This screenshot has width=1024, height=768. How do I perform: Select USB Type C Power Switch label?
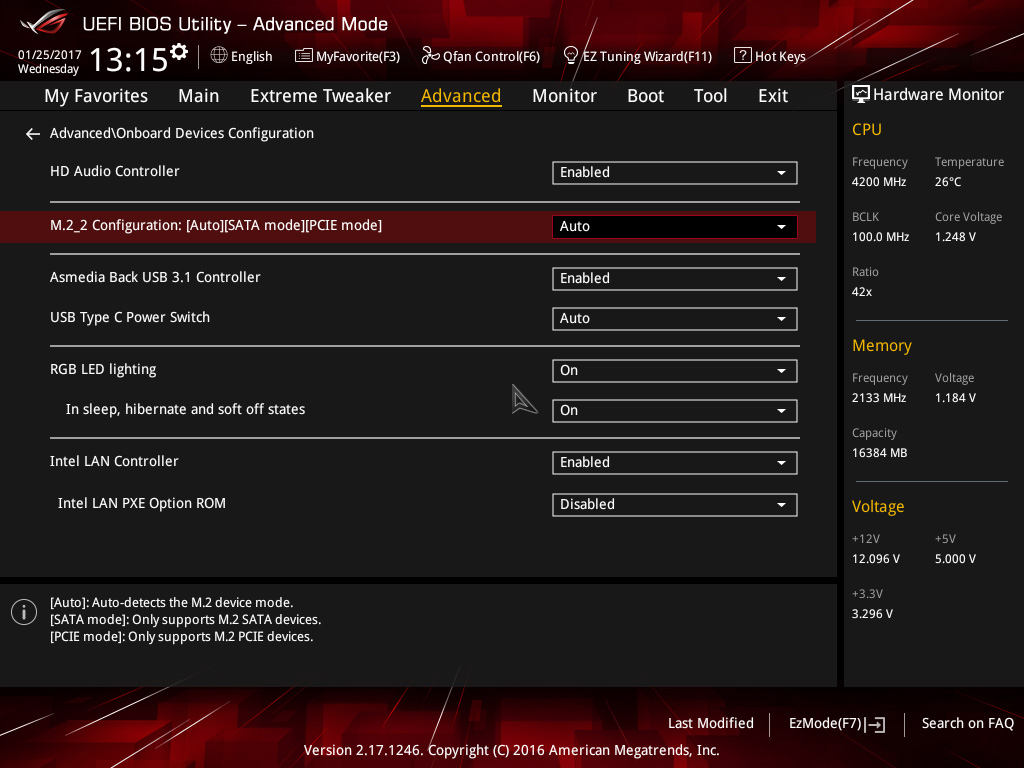[130, 317]
